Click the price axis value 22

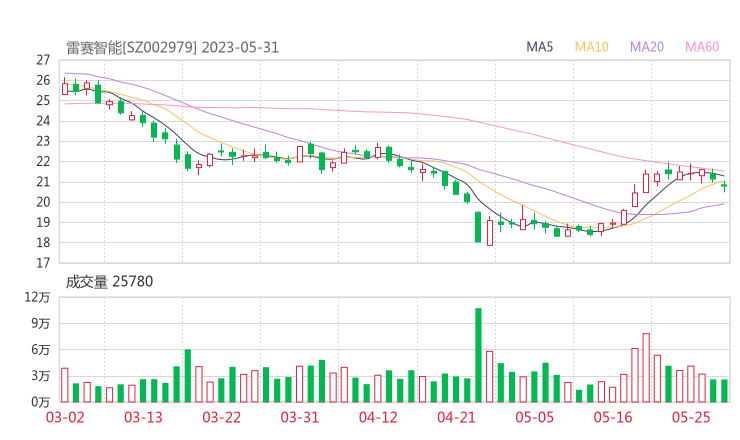pyautogui.click(x=43, y=161)
